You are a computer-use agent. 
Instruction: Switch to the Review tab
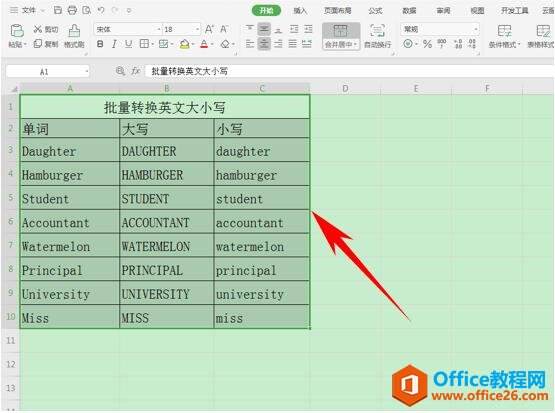[x=443, y=11]
